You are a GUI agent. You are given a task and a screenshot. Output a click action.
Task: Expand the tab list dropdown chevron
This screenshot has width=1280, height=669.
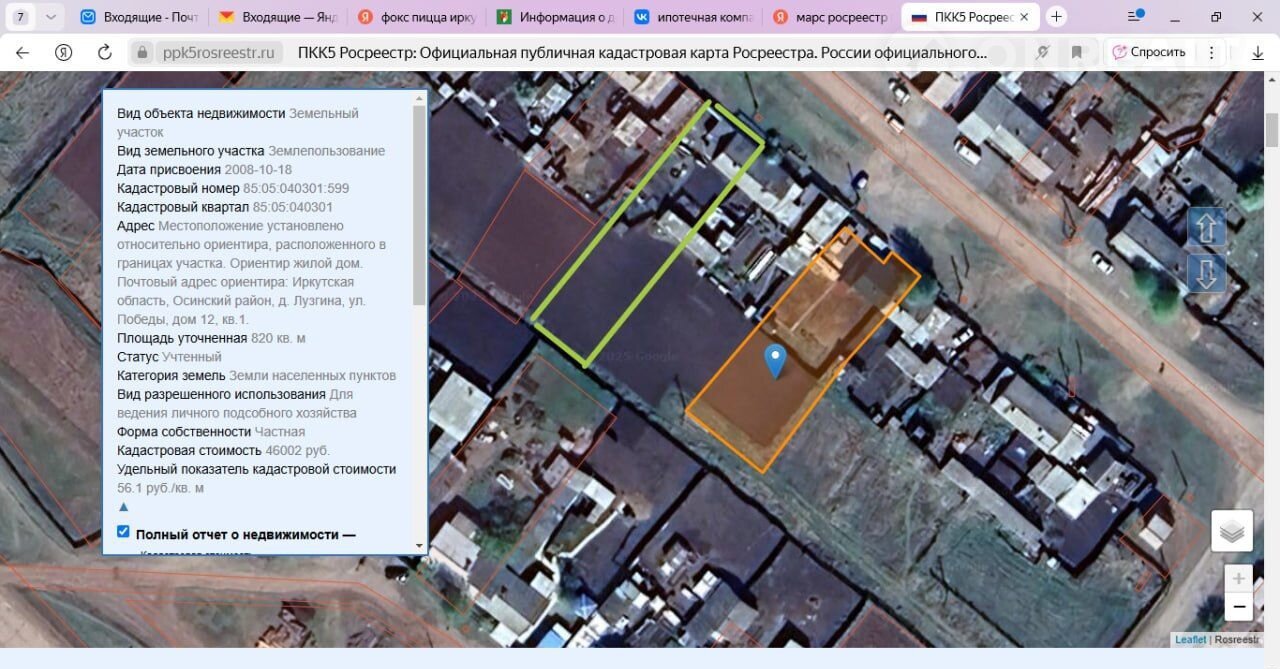[51, 17]
